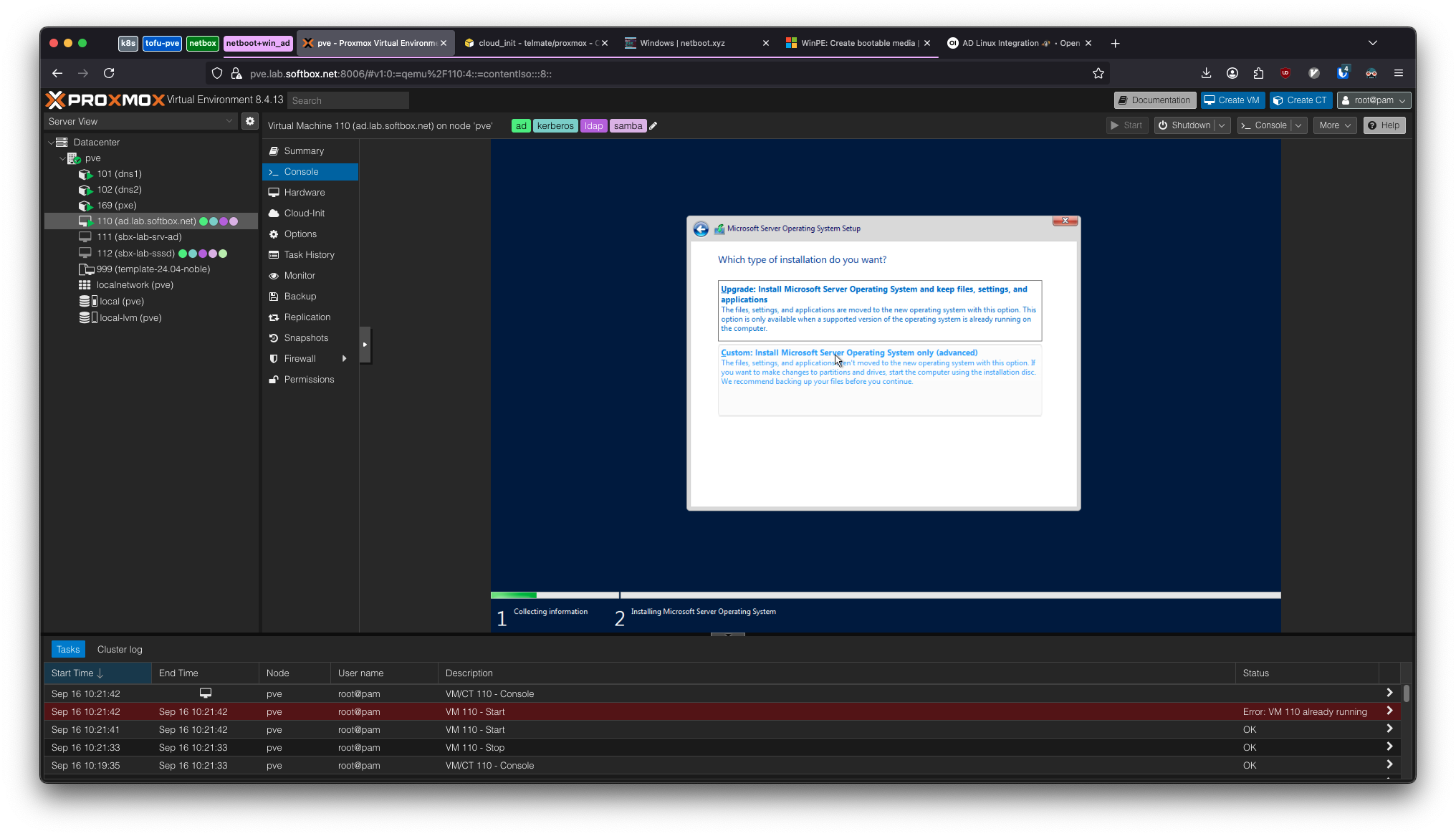The width and height of the screenshot is (1456, 836).
Task: Open the Hardware panel for VM 110
Action: 304,192
